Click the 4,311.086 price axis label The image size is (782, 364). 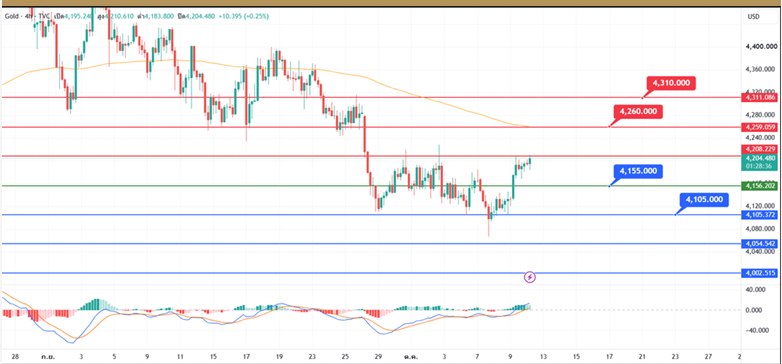760,98
